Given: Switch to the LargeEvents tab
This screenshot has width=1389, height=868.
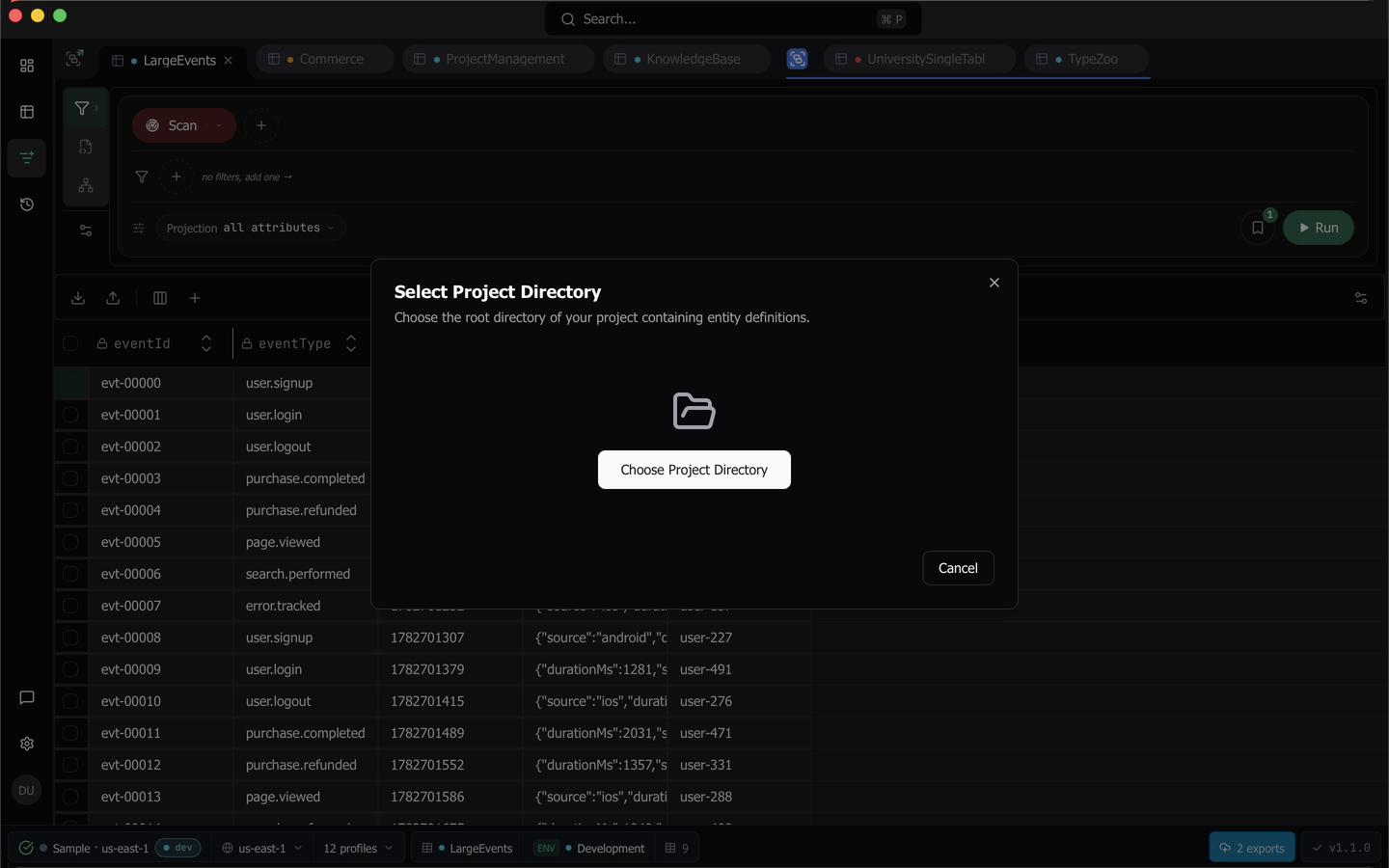Looking at the screenshot, I should (173, 60).
